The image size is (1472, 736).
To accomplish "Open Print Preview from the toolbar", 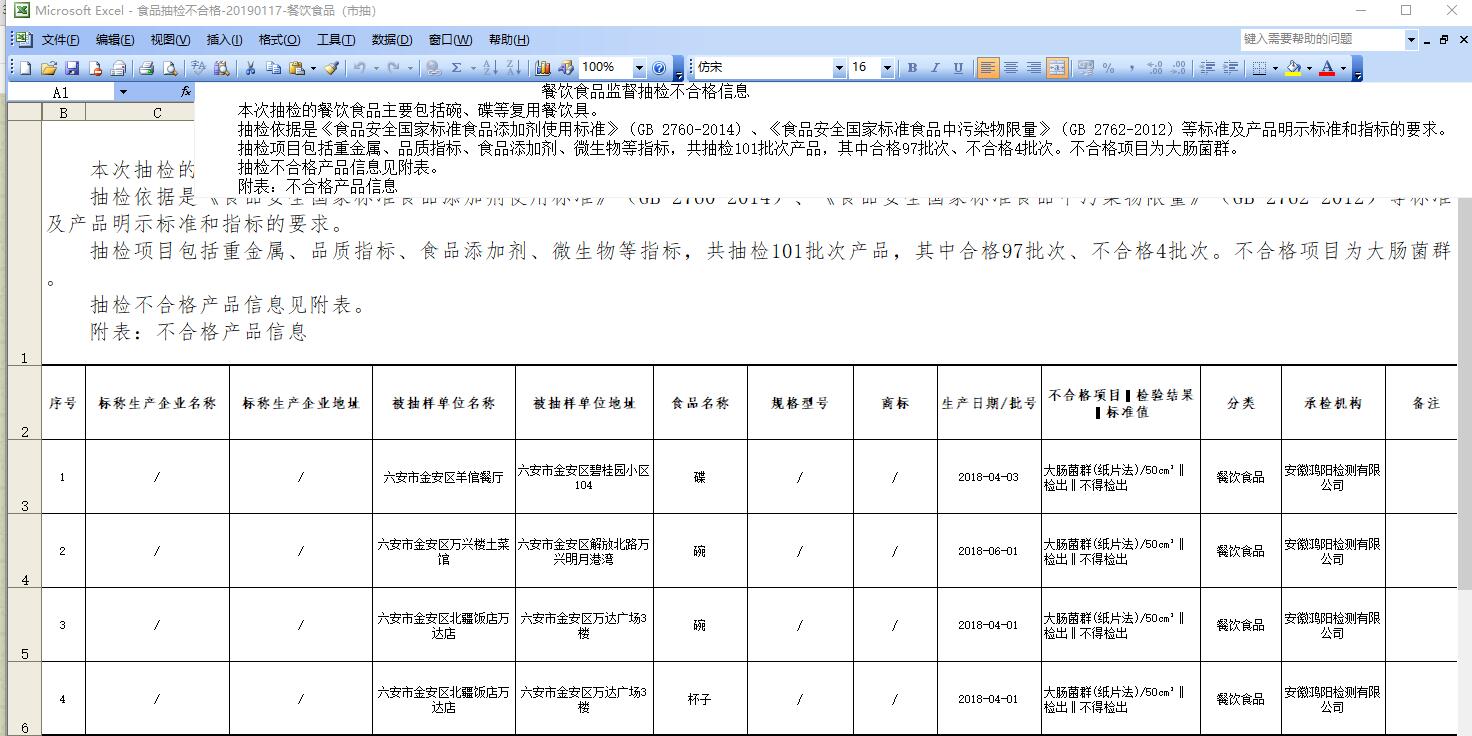I will (170, 68).
